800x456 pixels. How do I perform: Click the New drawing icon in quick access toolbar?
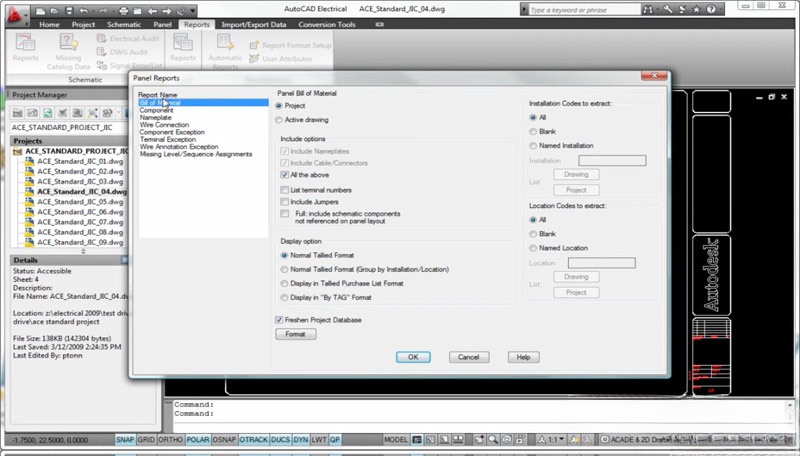pyautogui.click(x=41, y=10)
